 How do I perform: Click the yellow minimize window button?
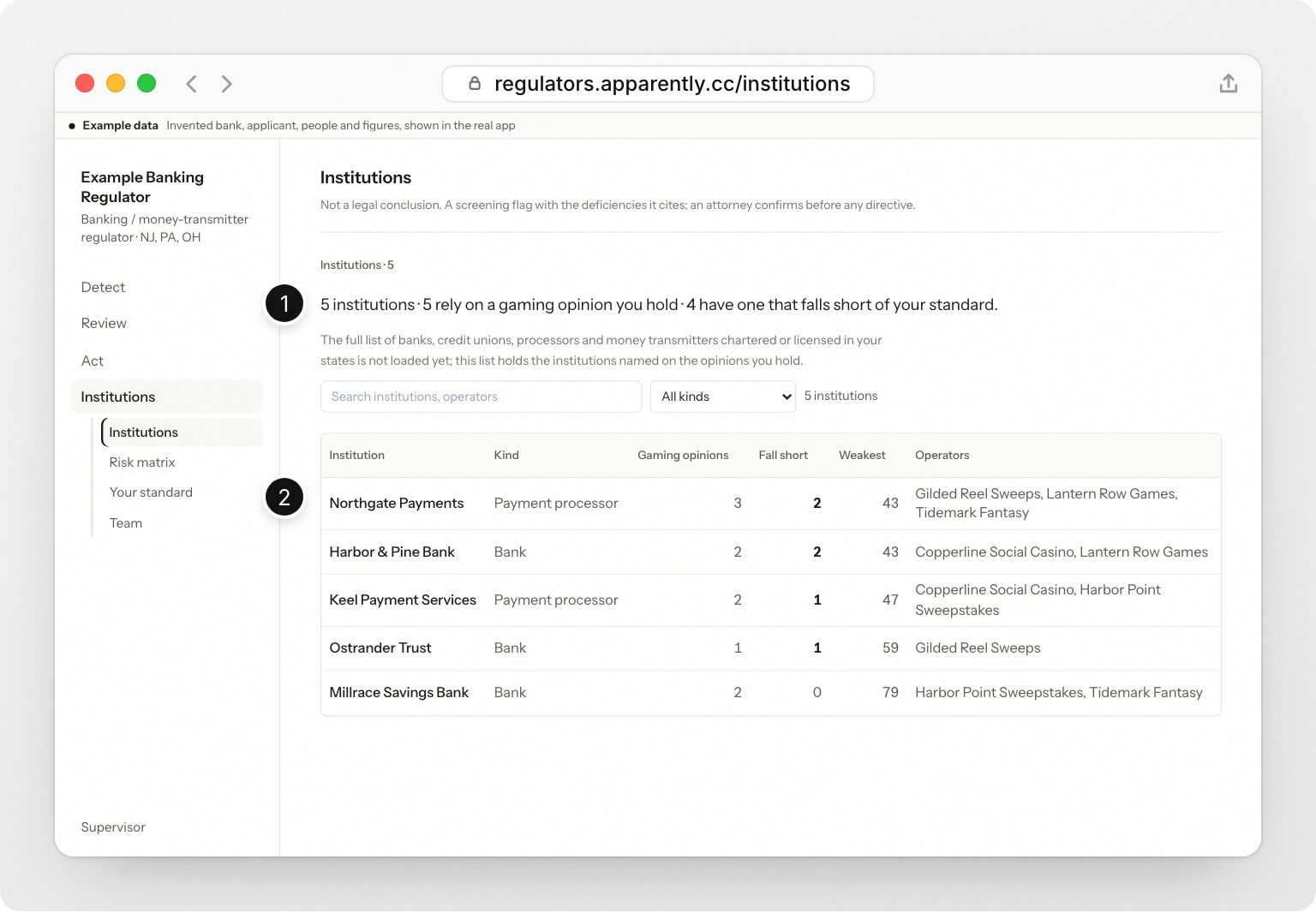116,83
